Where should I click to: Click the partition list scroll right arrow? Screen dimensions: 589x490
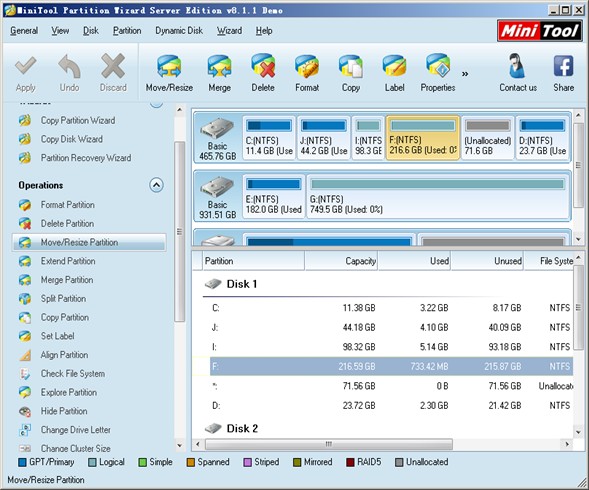(567, 444)
